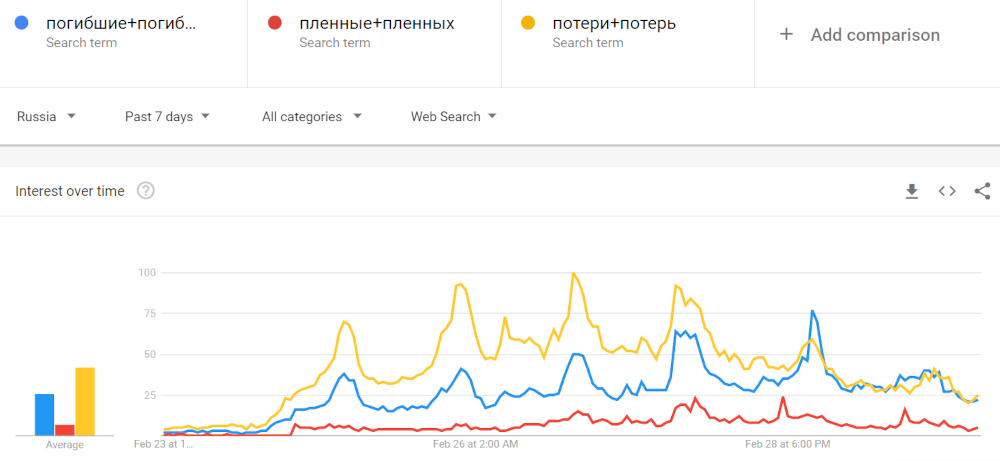
Task: Click the yellow dot for потери term
Action: click(x=527, y=23)
